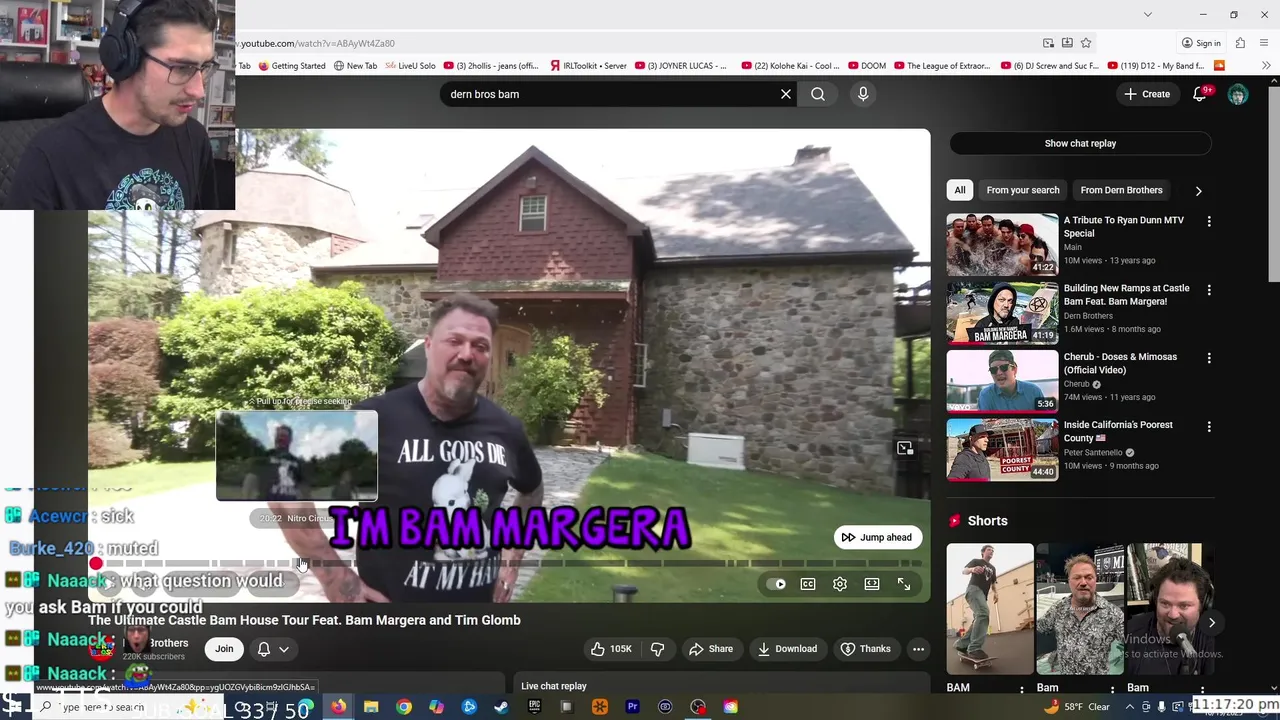This screenshot has width=1280, height=720.
Task: Open Firefox extensions puzzle icon
Action: coord(1240,43)
